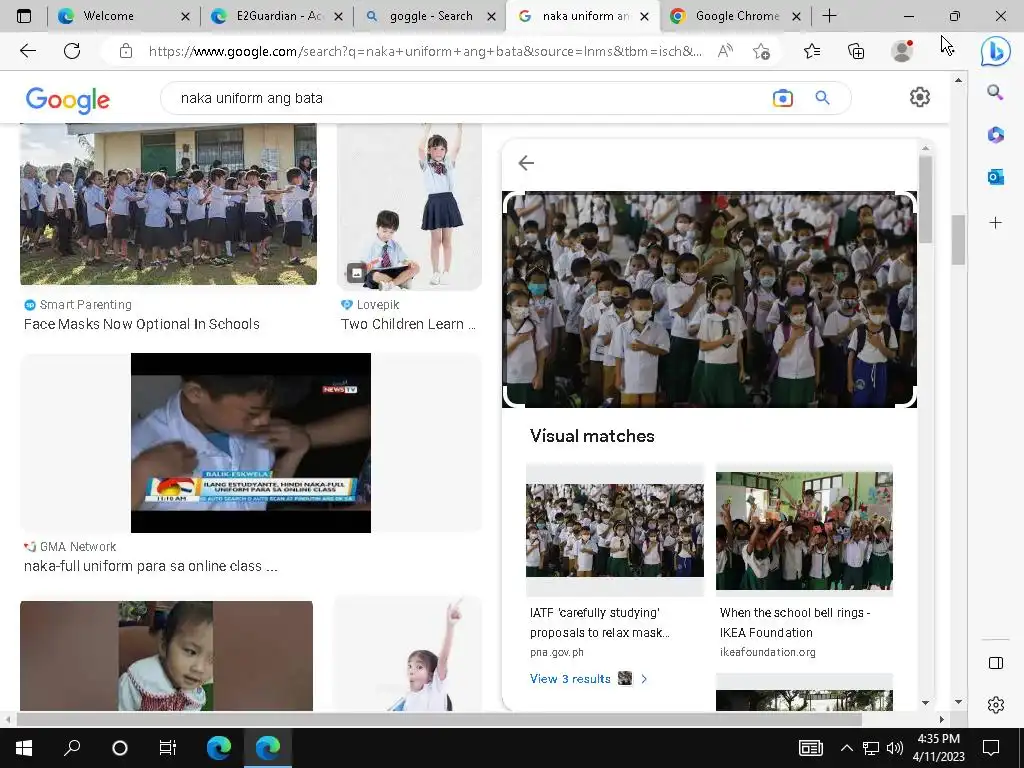Open Google quick settings gear
Viewport: 1024px width, 768px height.
920,97
